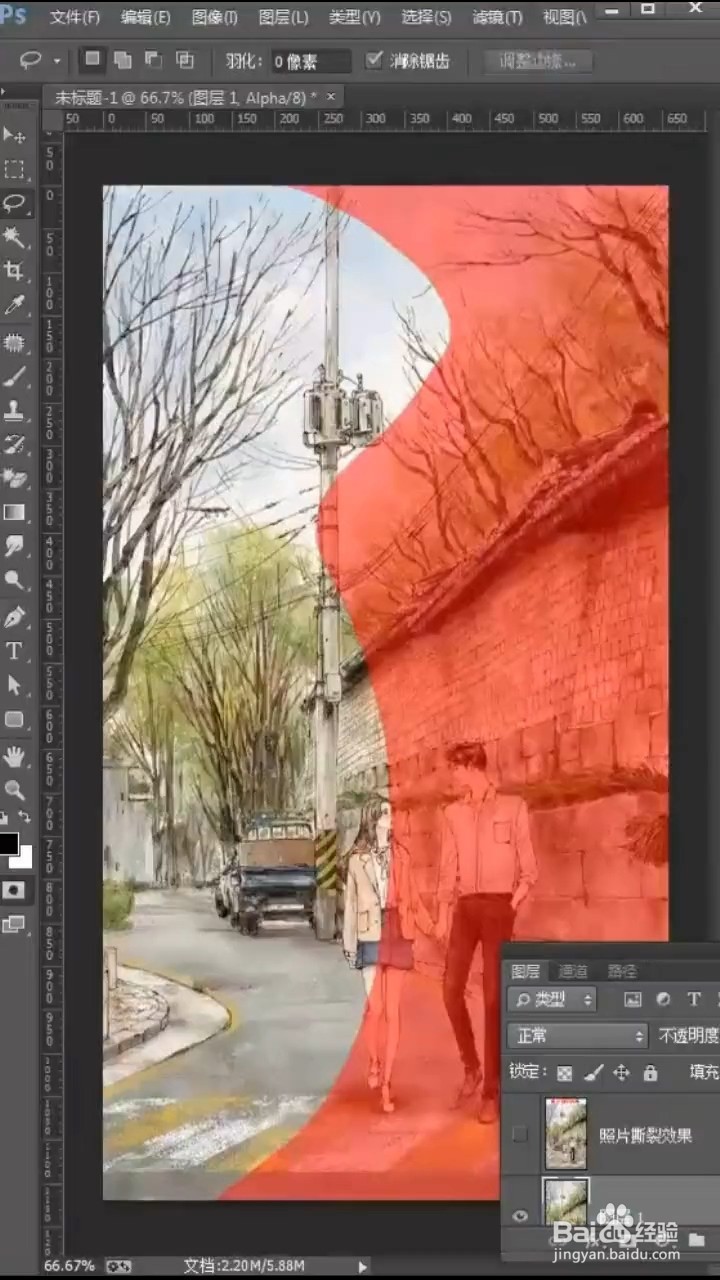Viewport: 720px width, 1280px height.
Task: Select the Gradient tool
Action: click(x=14, y=513)
